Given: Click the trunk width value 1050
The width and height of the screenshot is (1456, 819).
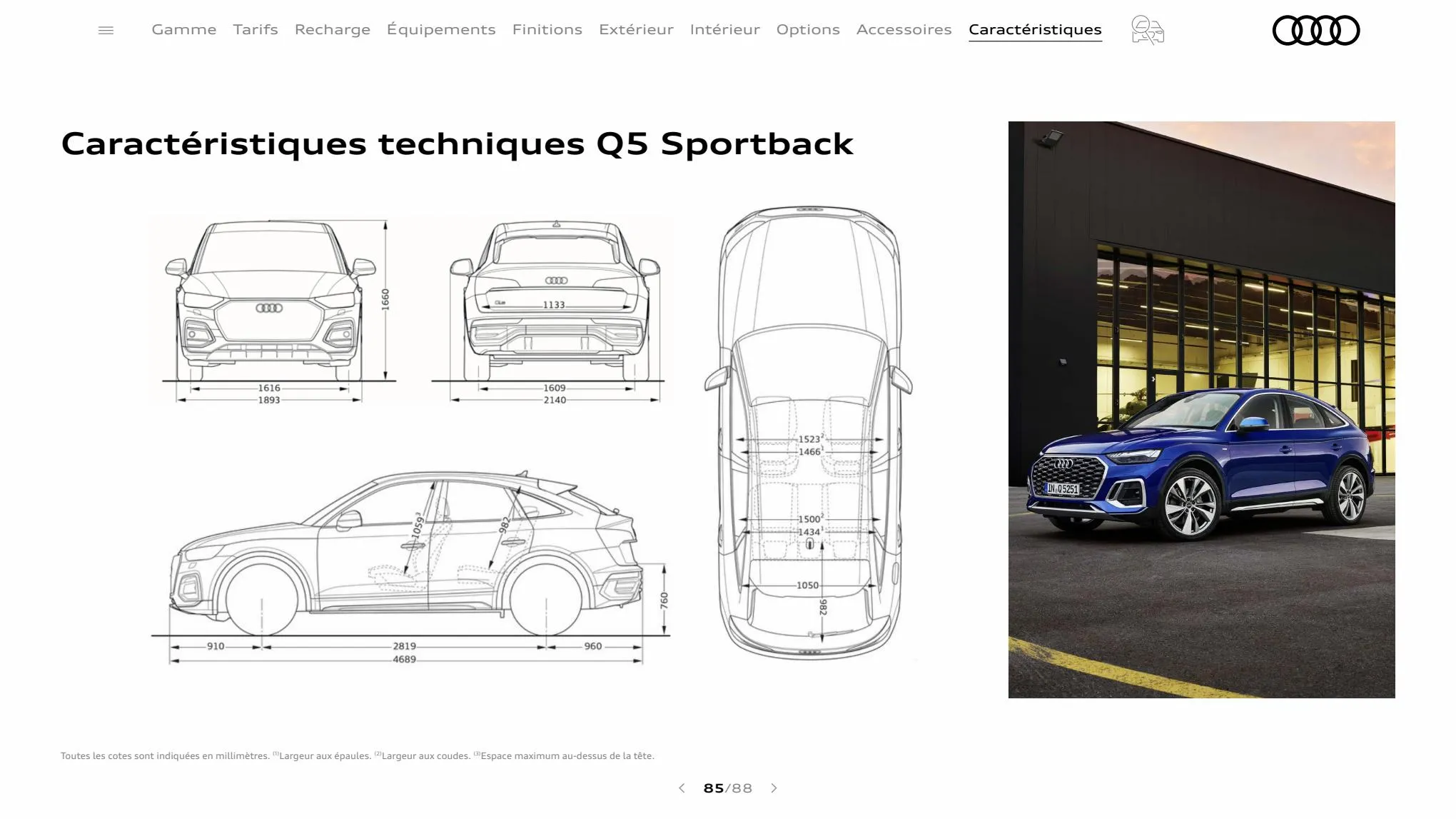Looking at the screenshot, I should coord(807,586).
